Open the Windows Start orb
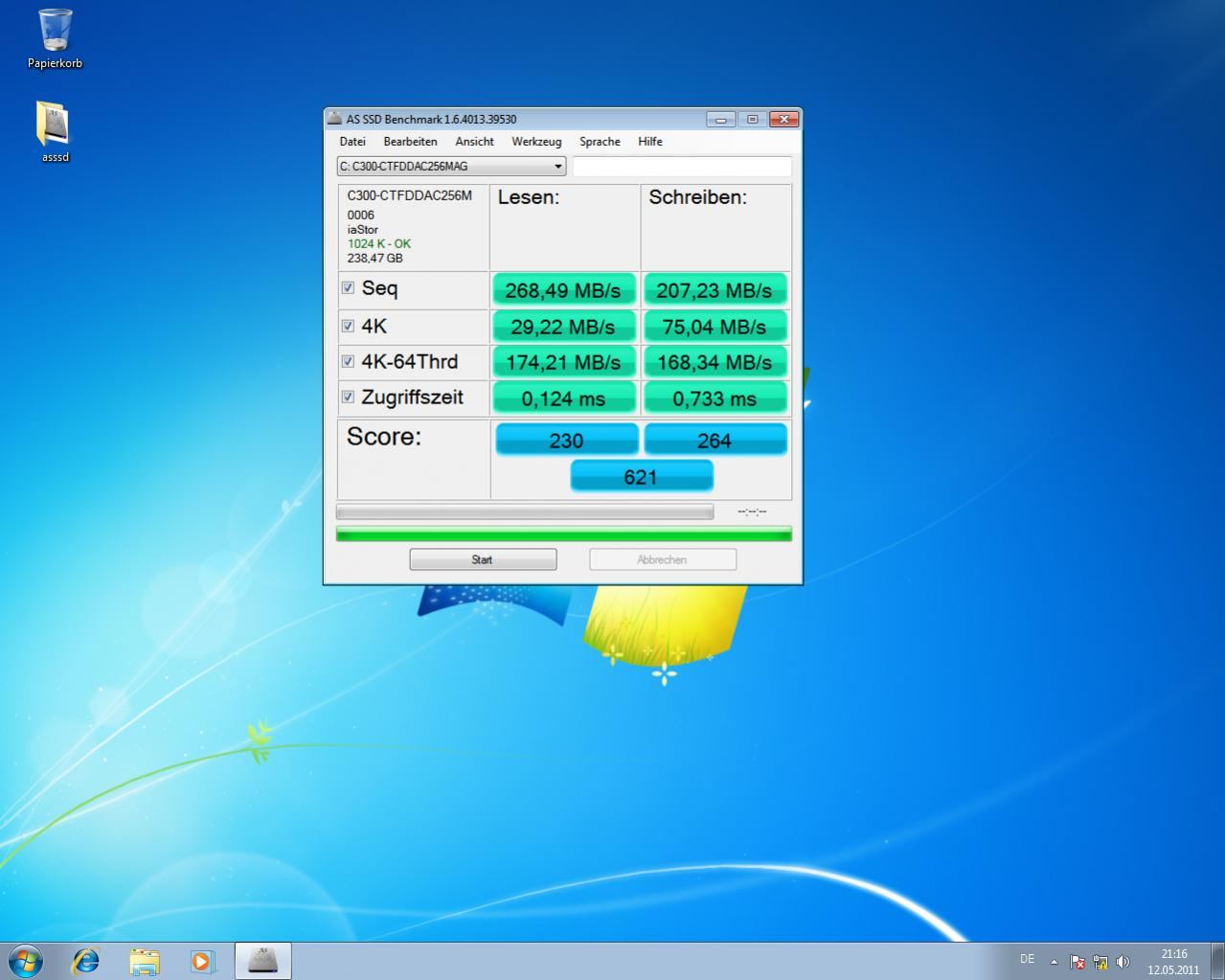The height and width of the screenshot is (980, 1225). (26, 960)
